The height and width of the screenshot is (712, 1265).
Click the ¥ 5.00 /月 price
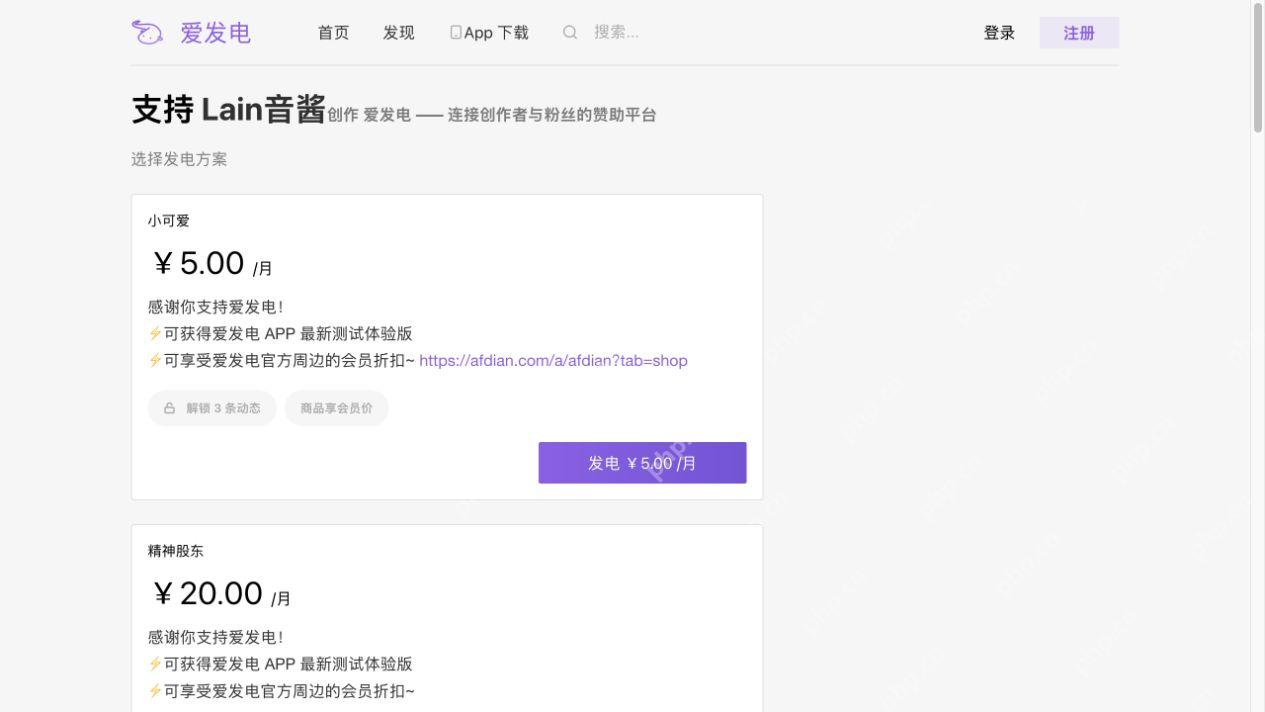(x=212, y=264)
